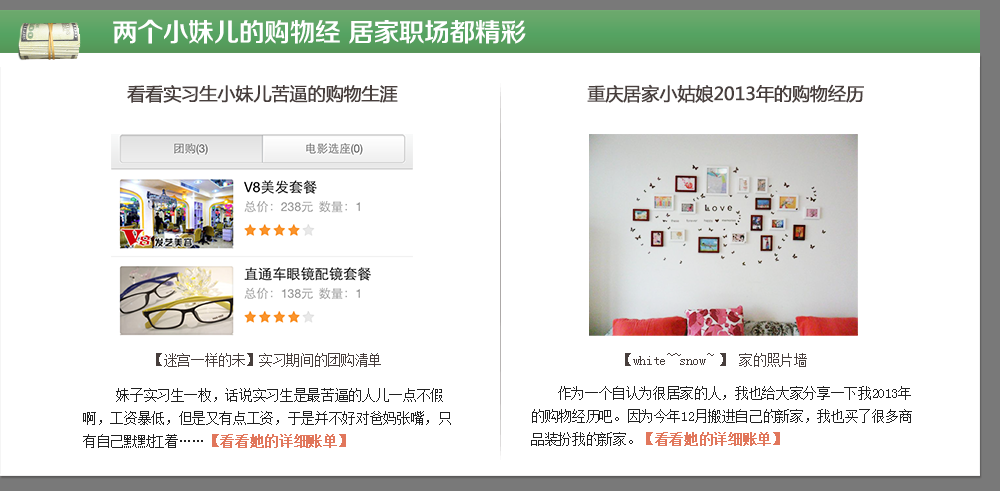Click the green banner title 两个小妹儿的购物经
1000x491 pixels.
[226, 31]
